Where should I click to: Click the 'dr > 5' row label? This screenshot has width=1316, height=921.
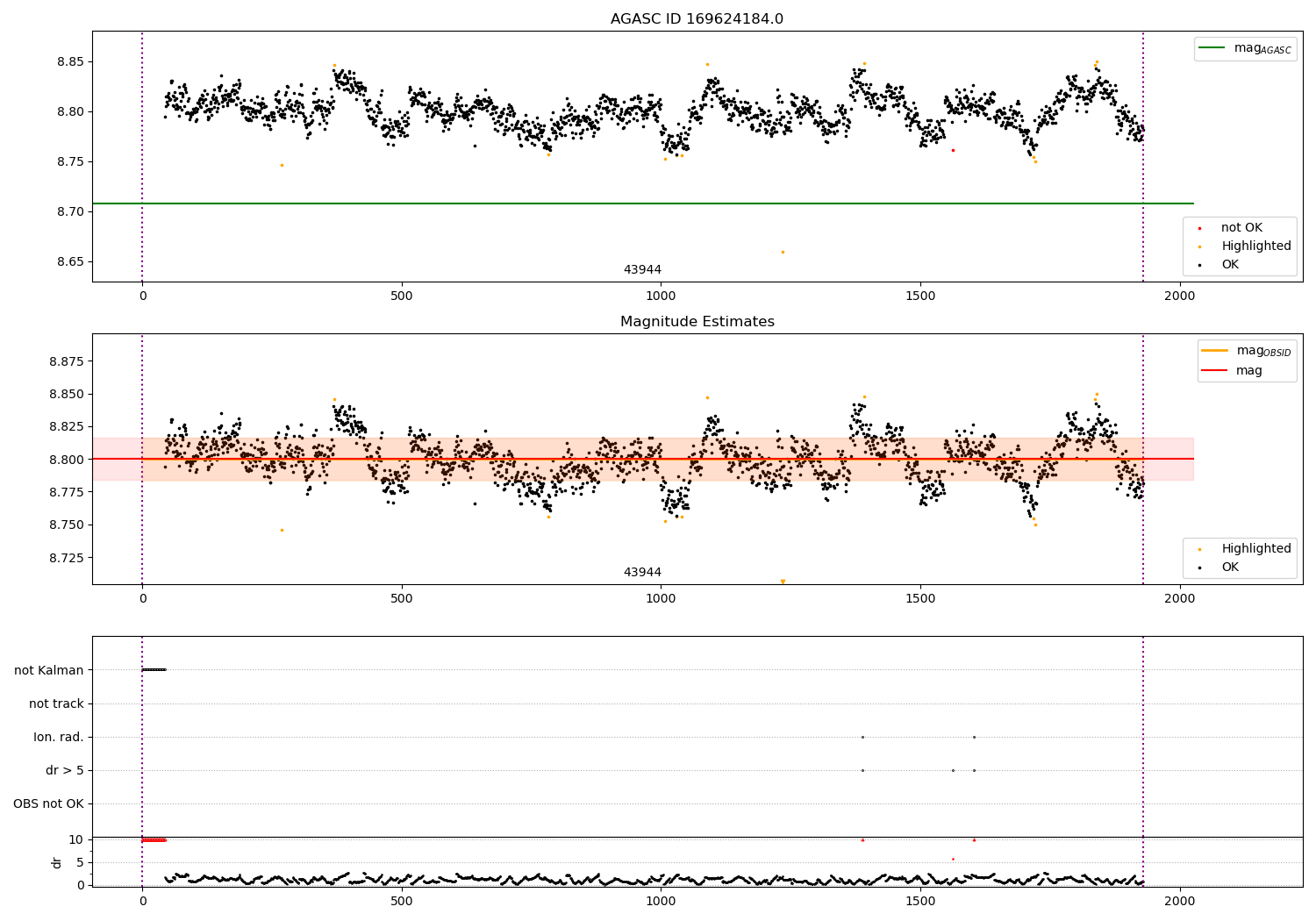coord(65,770)
